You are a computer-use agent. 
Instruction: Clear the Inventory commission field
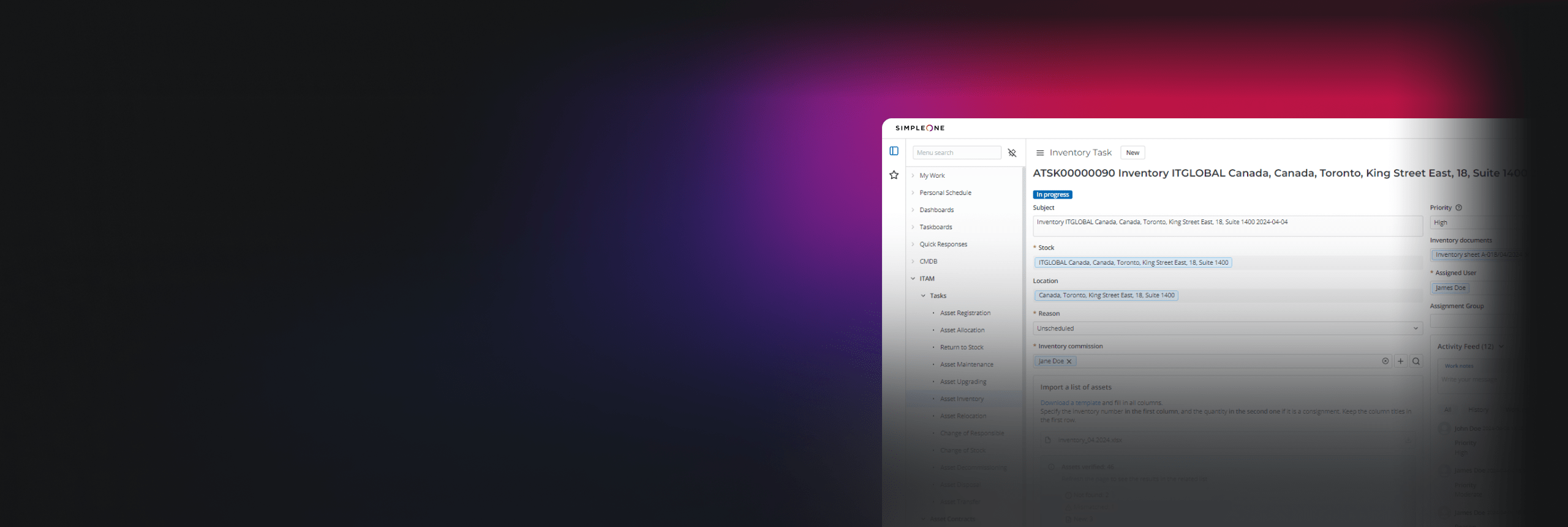pos(1385,362)
